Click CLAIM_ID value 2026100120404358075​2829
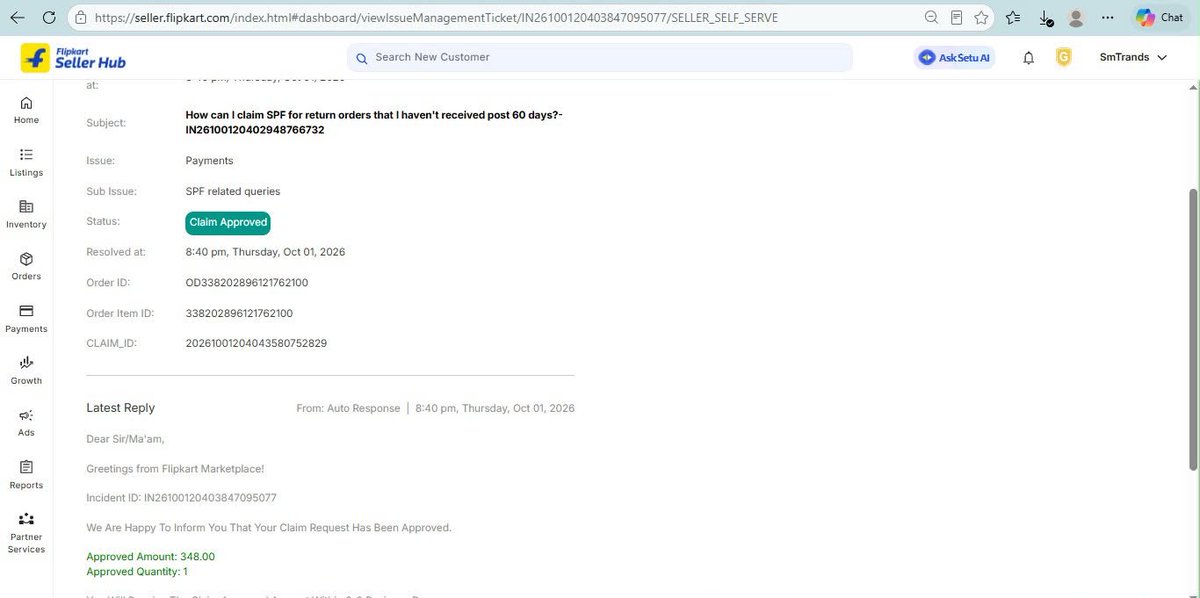 click(256, 343)
